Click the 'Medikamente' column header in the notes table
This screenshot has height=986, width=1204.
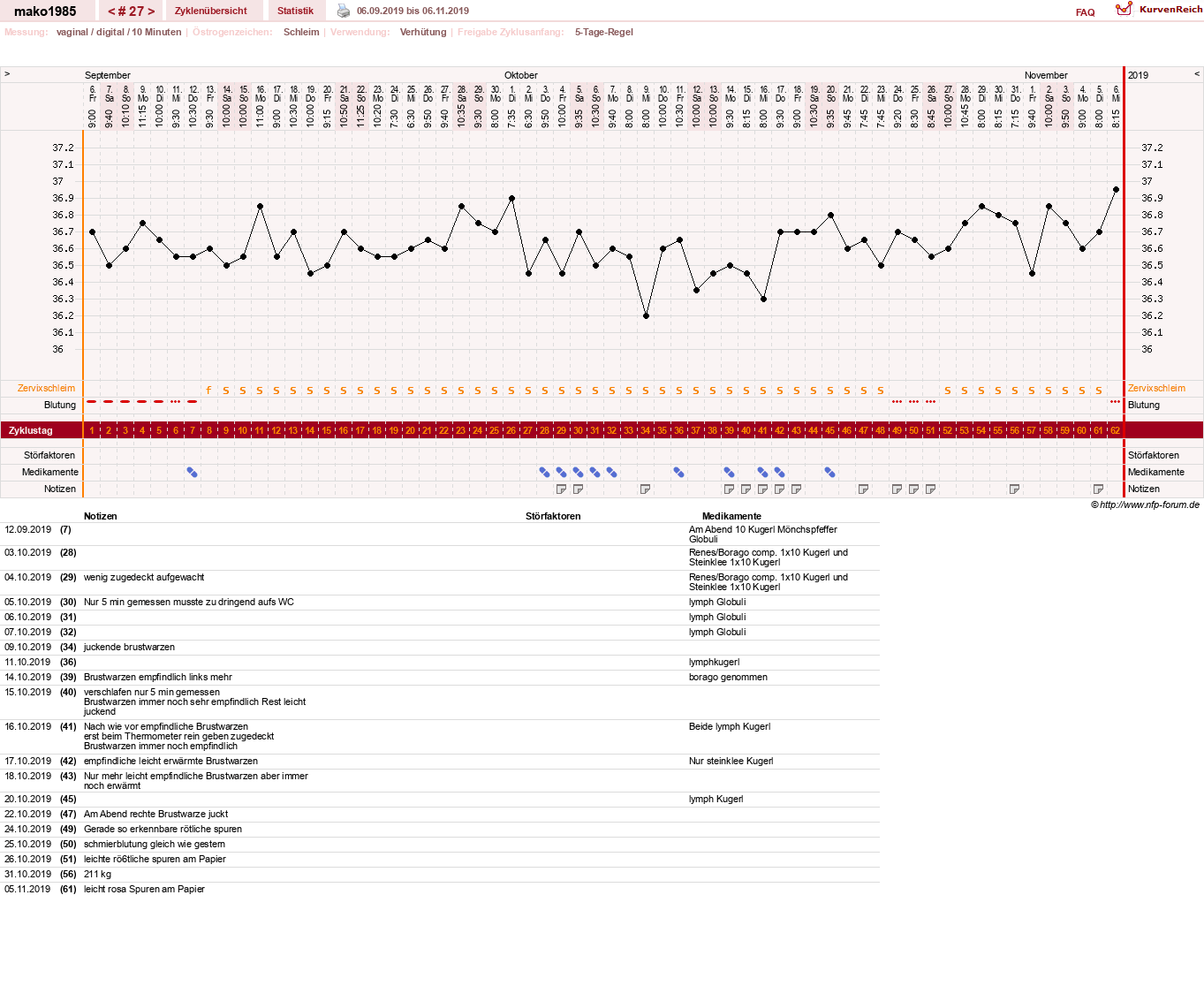[x=731, y=516]
